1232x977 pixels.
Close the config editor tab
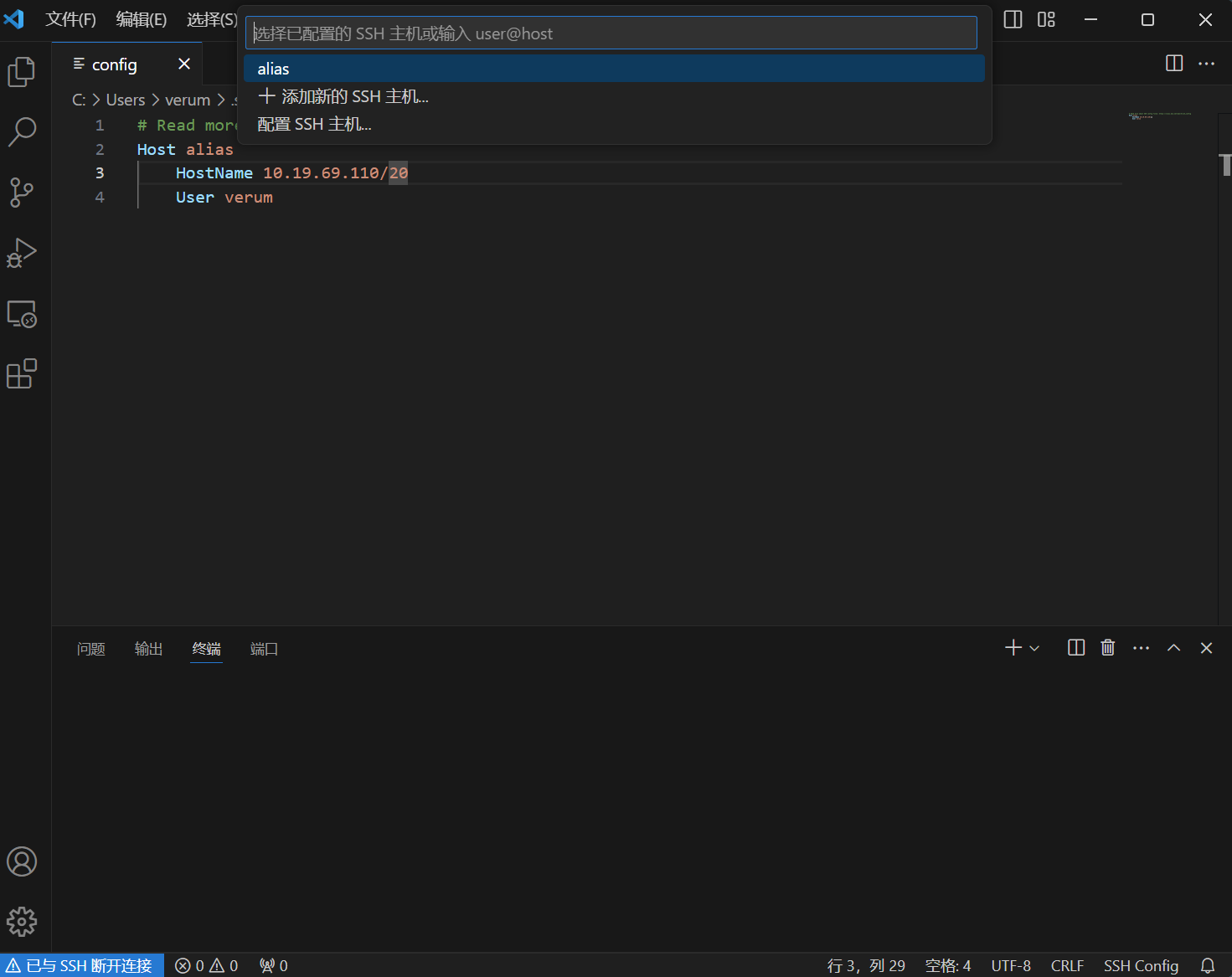click(x=184, y=64)
